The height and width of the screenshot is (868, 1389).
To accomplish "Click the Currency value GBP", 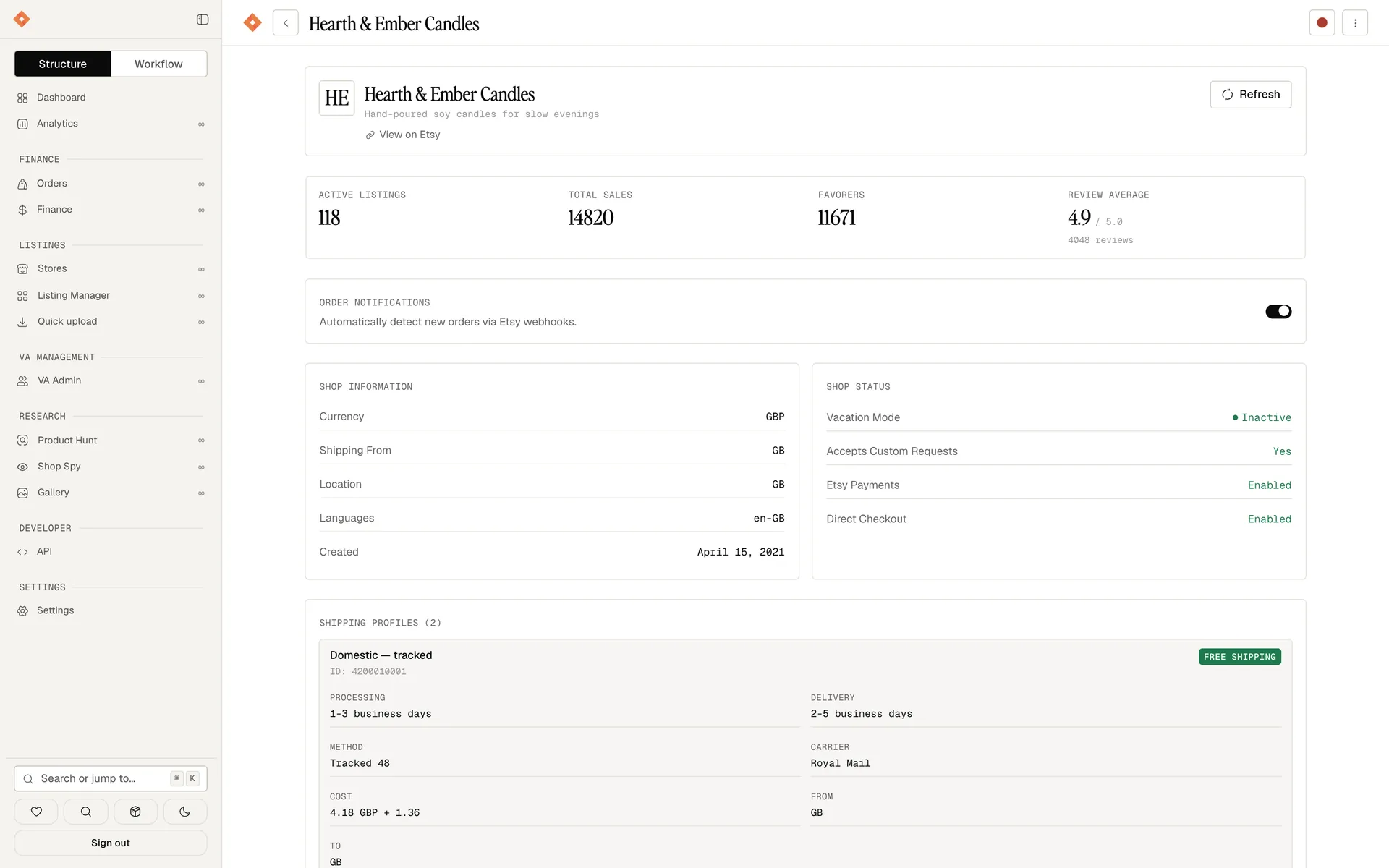I will pyautogui.click(x=775, y=417).
